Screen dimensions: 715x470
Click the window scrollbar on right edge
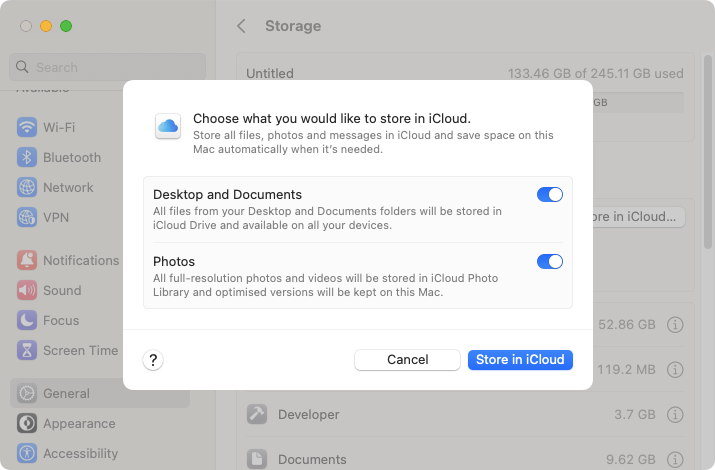(x=708, y=152)
